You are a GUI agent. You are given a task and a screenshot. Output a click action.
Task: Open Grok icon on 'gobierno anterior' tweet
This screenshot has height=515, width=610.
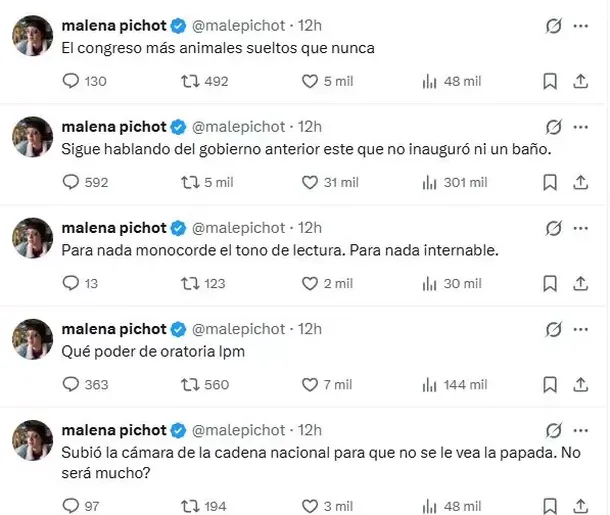[x=553, y=127]
